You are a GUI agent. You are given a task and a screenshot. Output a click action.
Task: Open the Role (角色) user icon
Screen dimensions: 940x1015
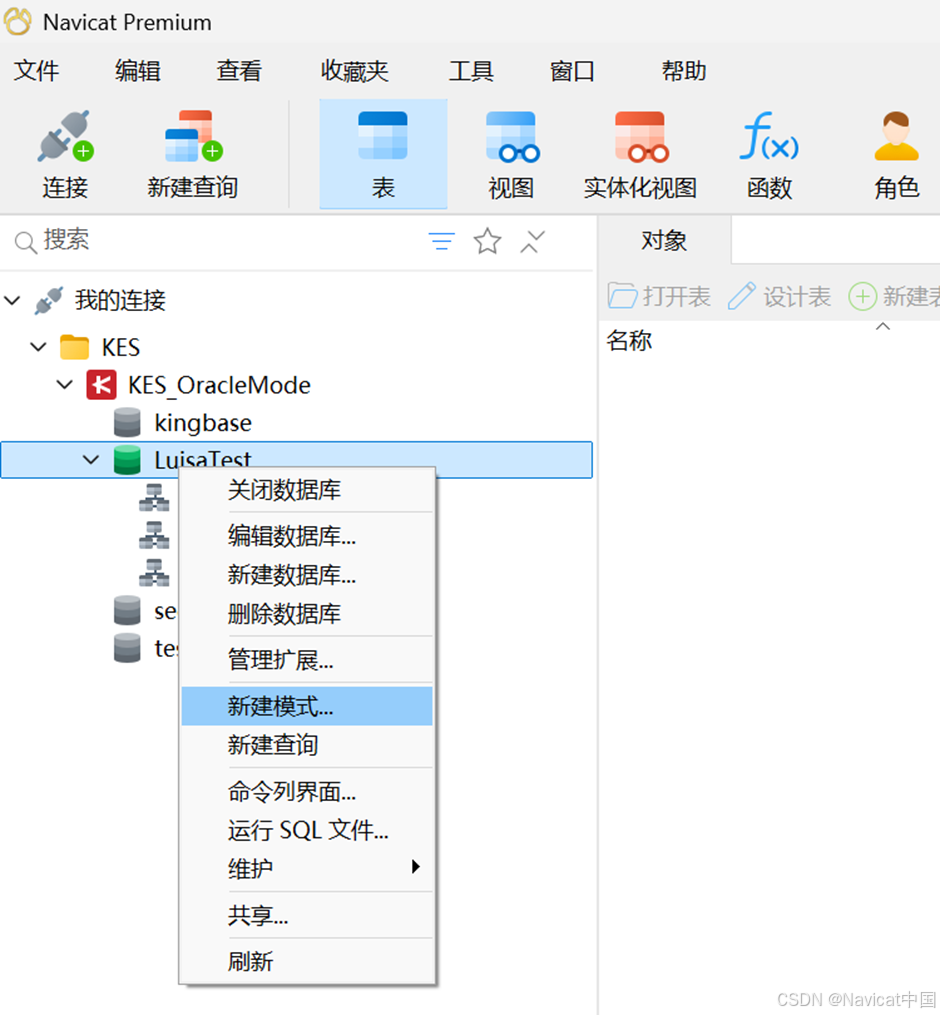(x=896, y=136)
